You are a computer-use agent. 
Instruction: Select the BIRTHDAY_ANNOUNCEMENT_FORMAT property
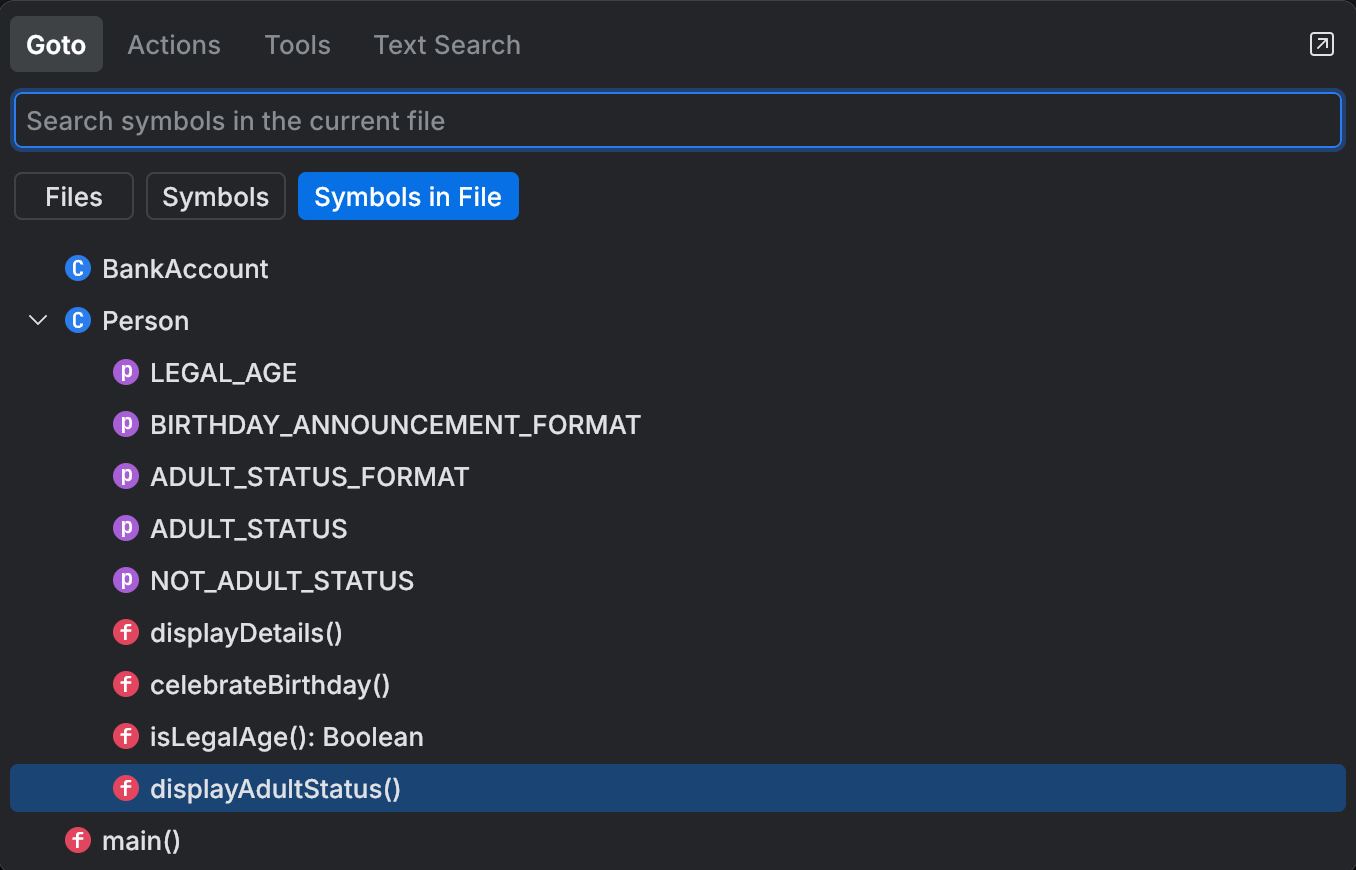pyautogui.click(x=395, y=424)
